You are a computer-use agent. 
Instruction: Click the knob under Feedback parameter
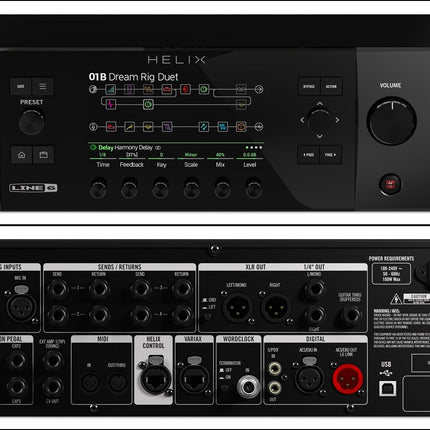pos(129,188)
